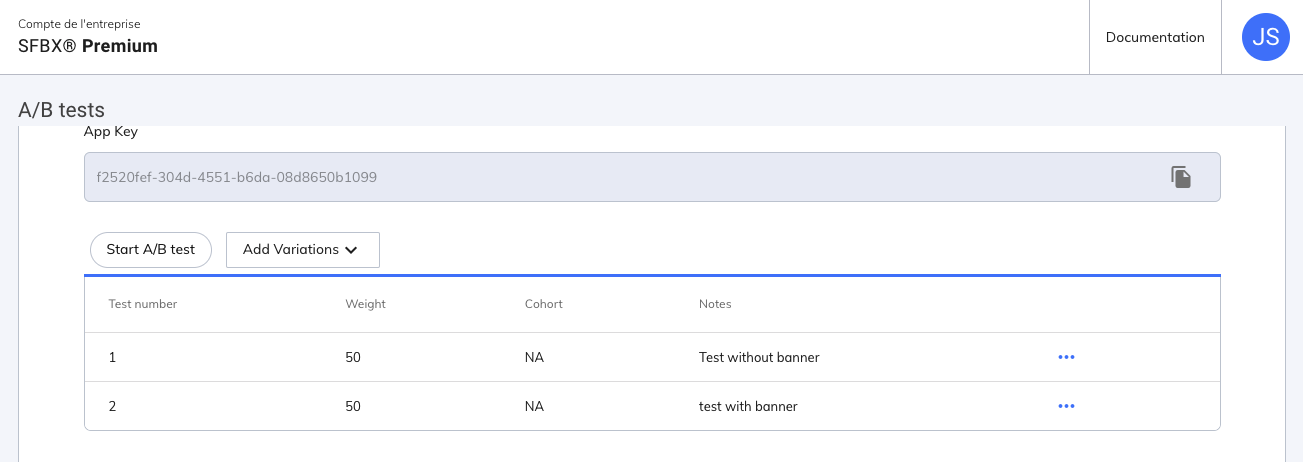Image resolution: width=1303 pixels, height=462 pixels.
Task: Click the SFBX® Premium company account name
Action: [x=88, y=46]
